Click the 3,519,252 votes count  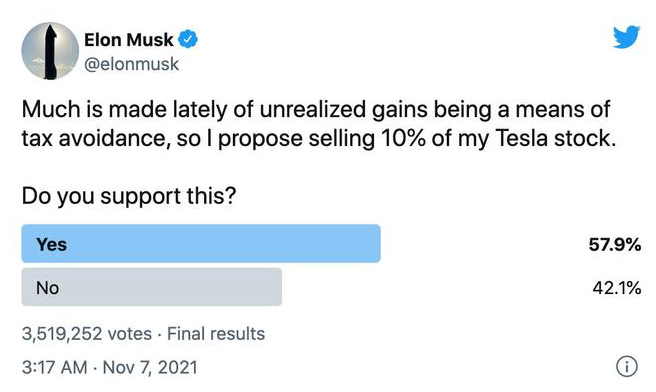click(x=87, y=334)
